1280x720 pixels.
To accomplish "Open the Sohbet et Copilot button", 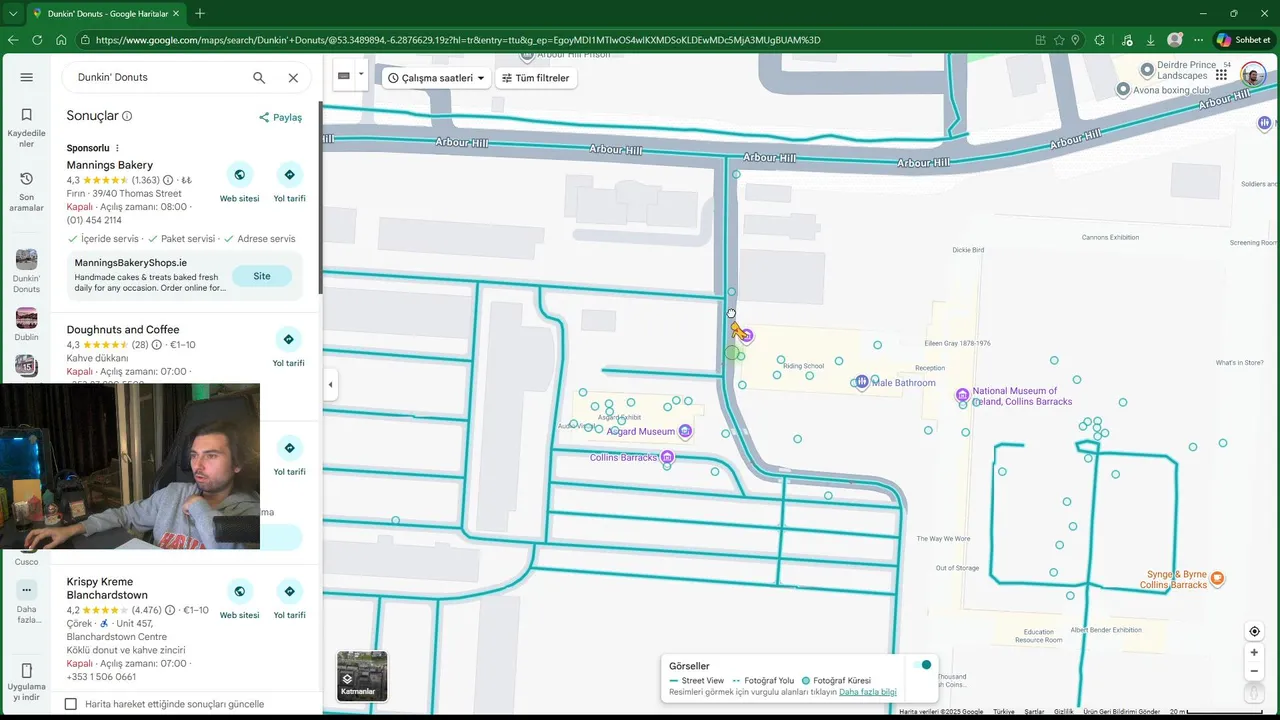I will point(1244,40).
